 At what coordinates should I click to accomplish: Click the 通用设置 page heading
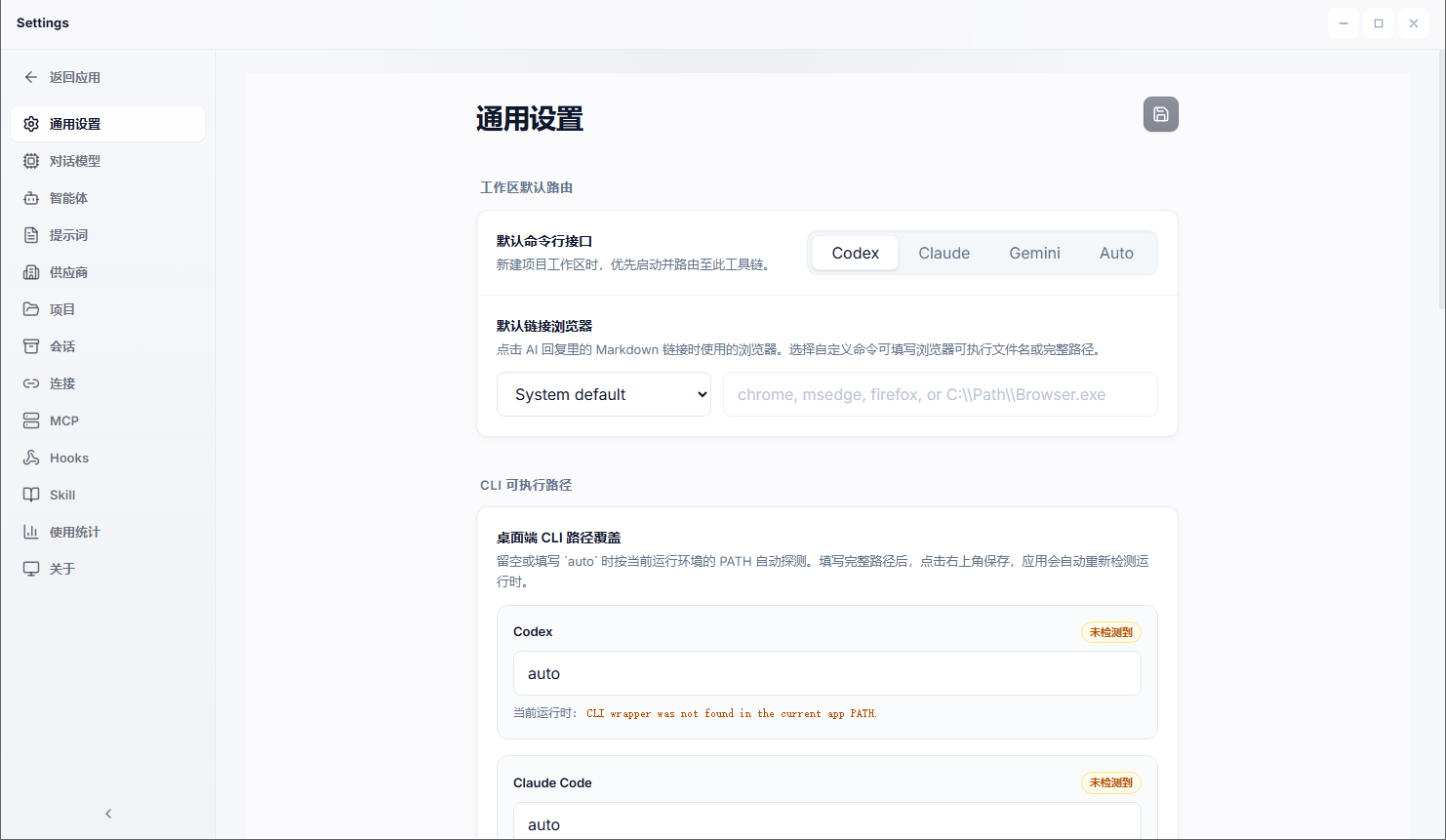pos(530,119)
